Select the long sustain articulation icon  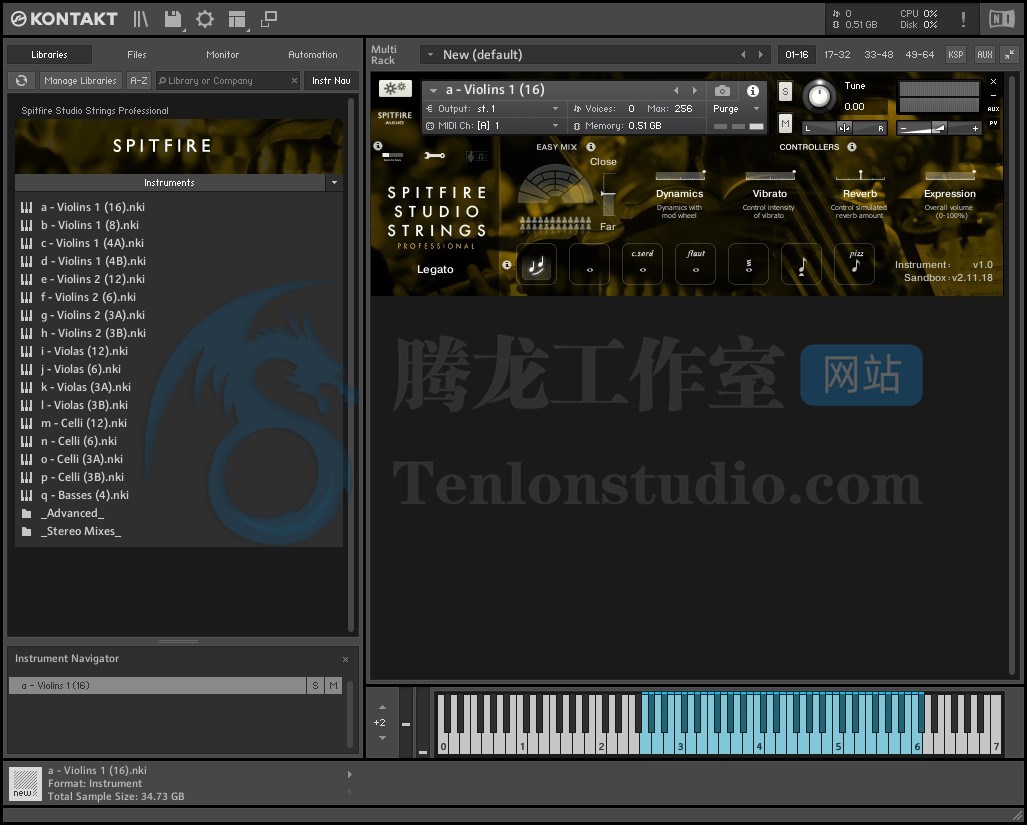click(x=589, y=264)
